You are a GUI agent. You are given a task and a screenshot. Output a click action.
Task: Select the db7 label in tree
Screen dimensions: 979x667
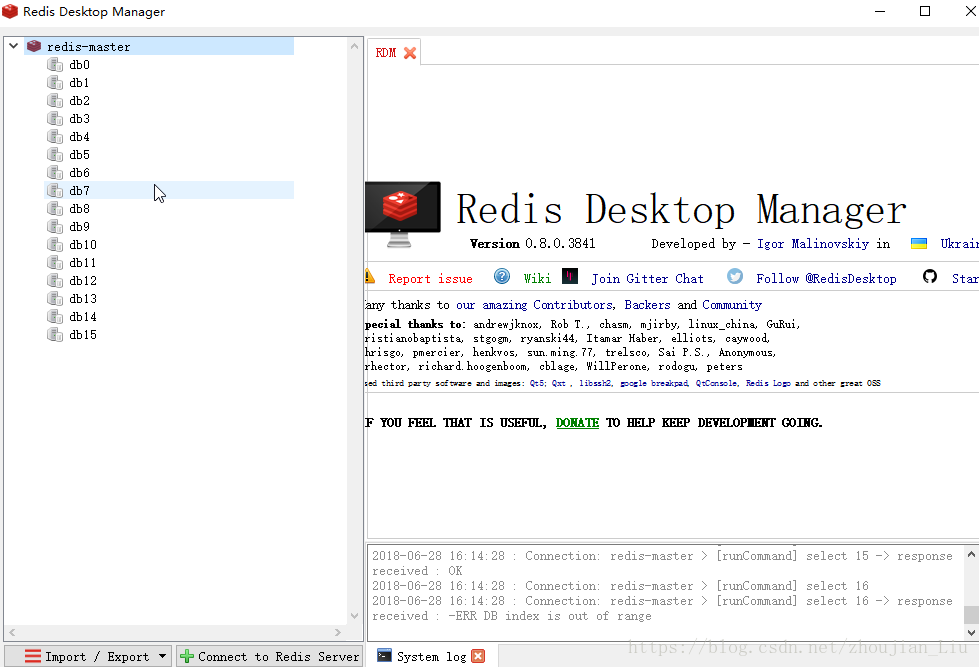click(79, 190)
